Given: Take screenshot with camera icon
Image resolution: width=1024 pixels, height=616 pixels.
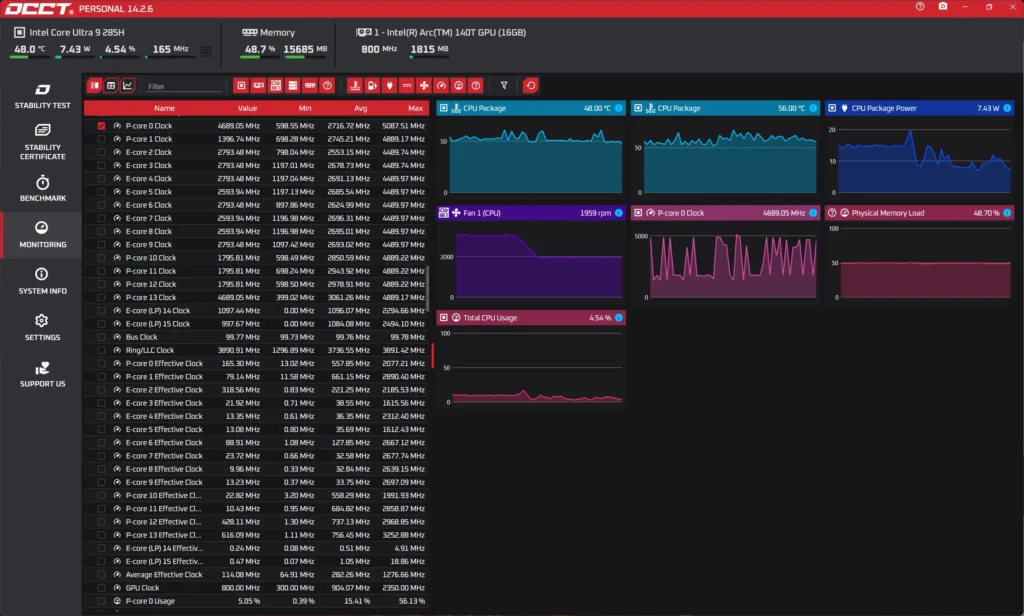Looking at the screenshot, I should 943,7.
